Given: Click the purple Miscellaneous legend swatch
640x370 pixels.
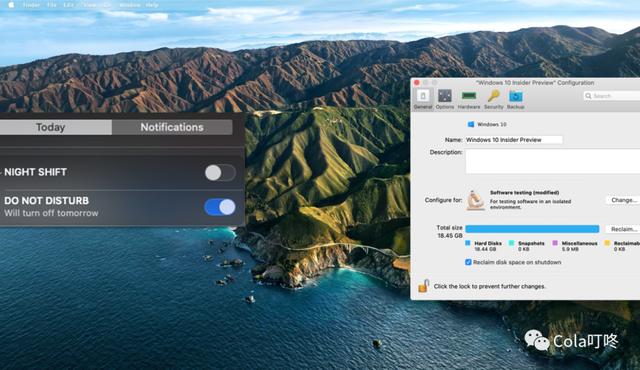Looking at the screenshot, I should point(555,243).
